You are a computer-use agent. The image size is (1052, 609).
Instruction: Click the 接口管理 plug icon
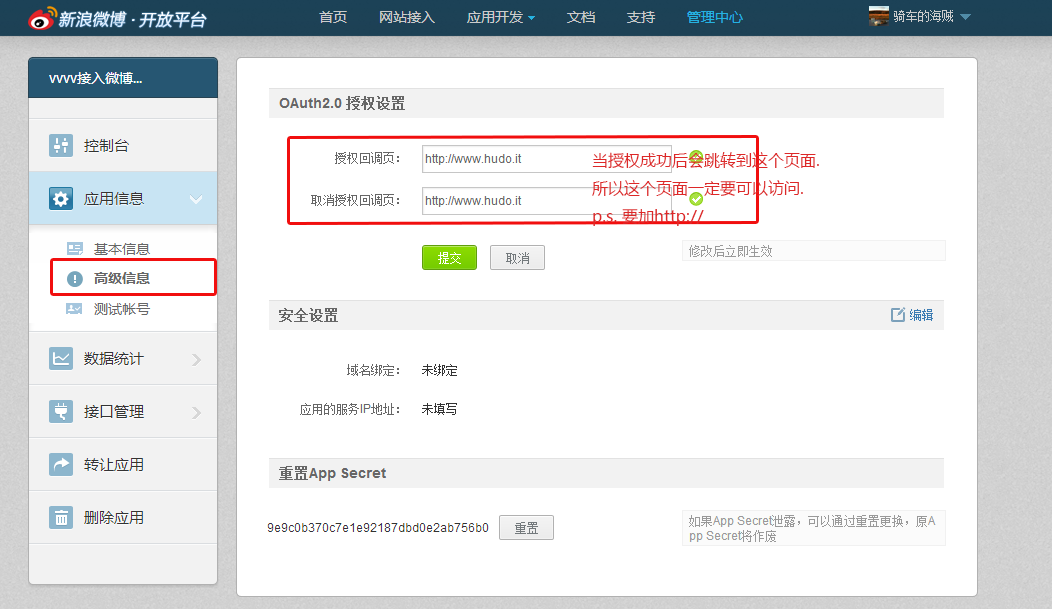pyautogui.click(x=61, y=411)
